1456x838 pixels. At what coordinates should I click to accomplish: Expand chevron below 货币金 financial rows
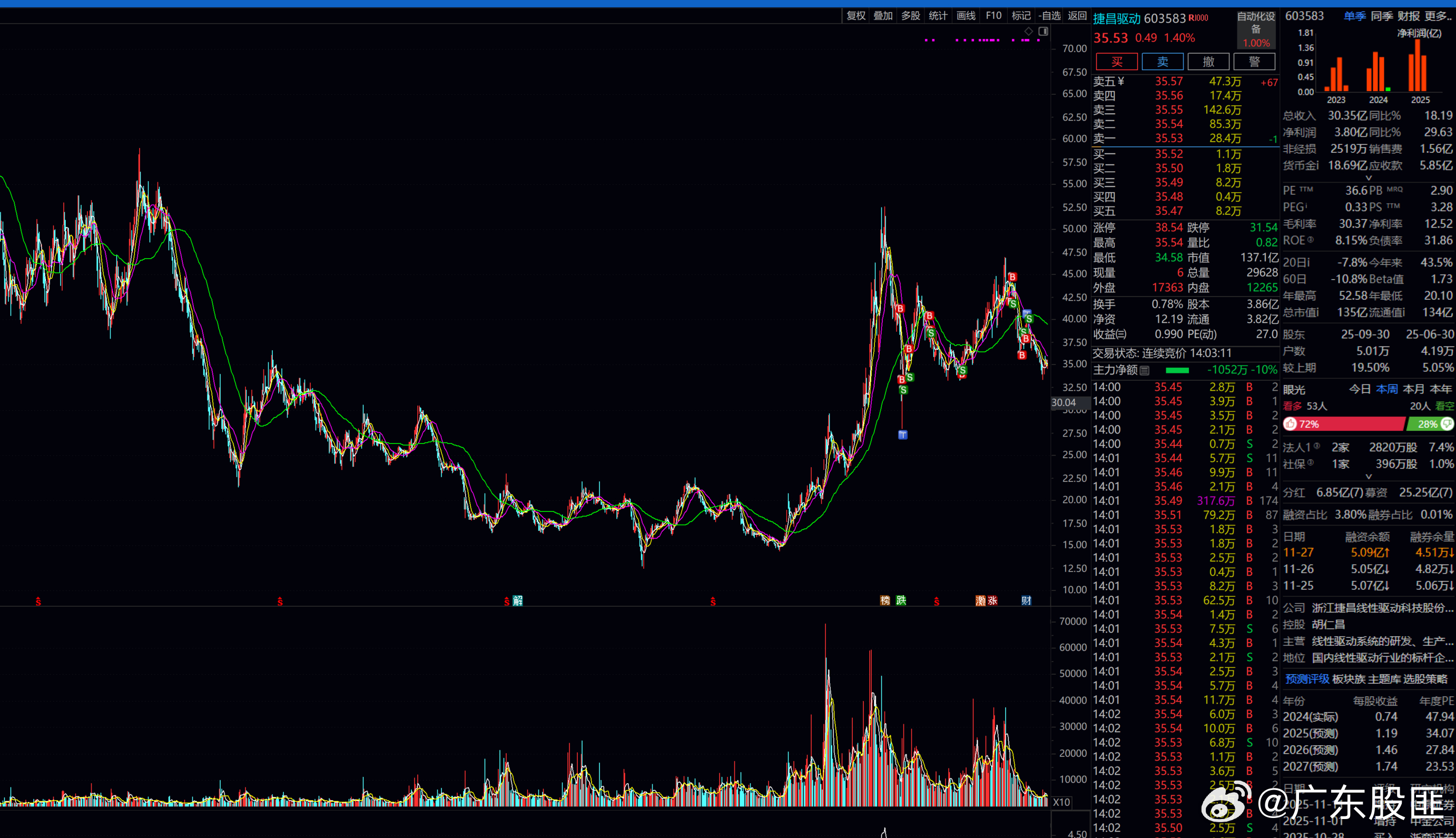point(1369,178)
